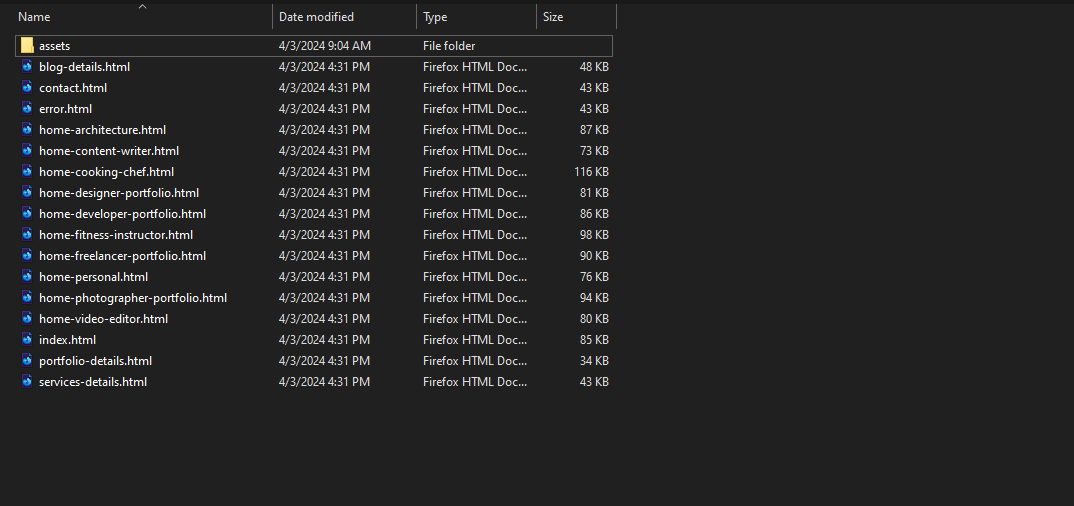
Task: Click the home-personal.html file icon
Action: coord(27,277)
